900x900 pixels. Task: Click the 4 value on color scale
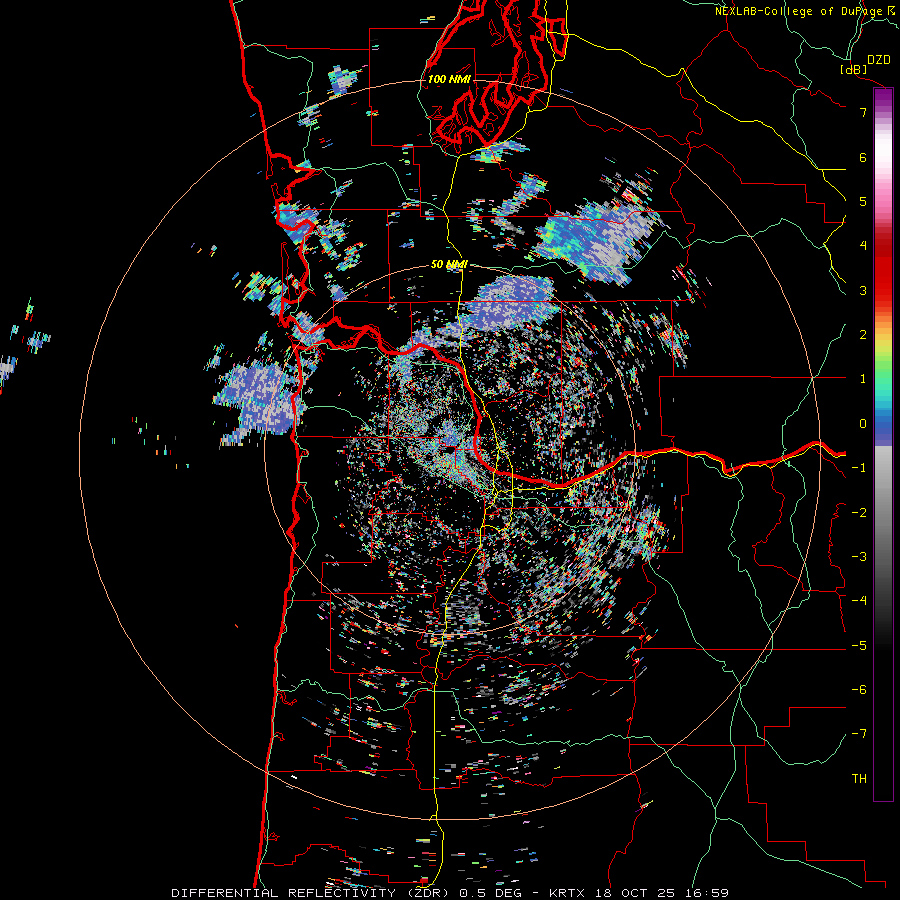[x=863, y=246]
